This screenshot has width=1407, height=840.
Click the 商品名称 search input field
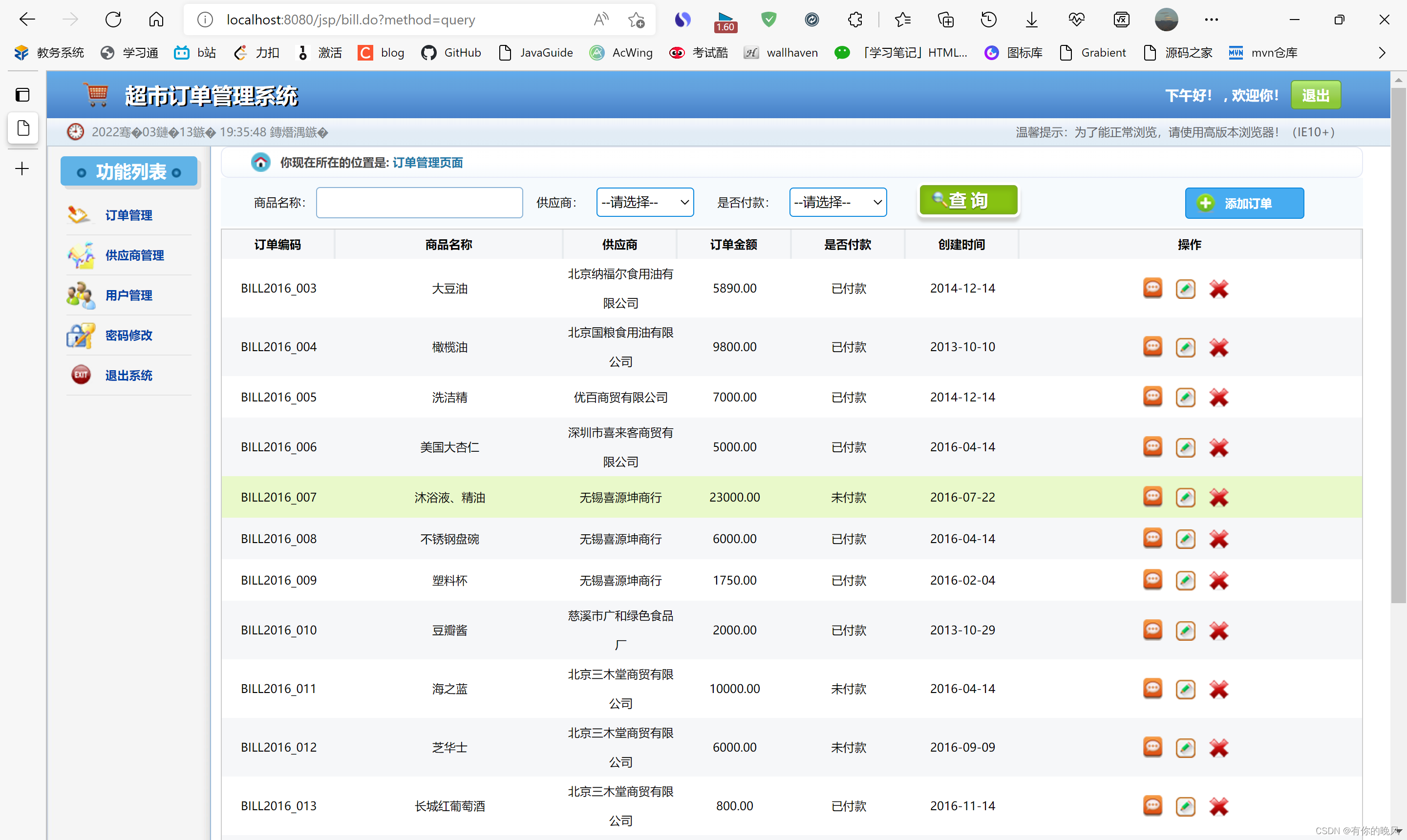[x=419, y=203]
